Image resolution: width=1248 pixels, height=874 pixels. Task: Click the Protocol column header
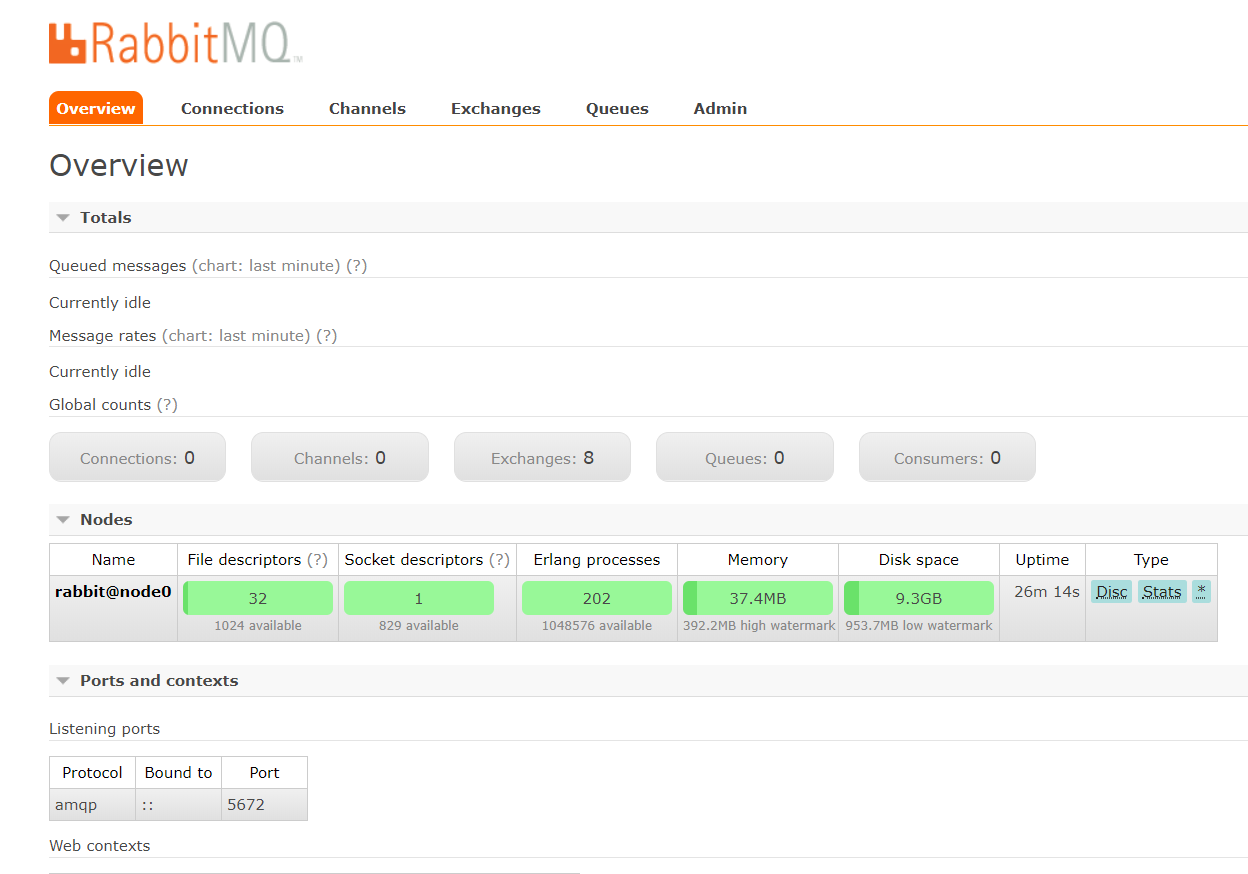[92, 772]
